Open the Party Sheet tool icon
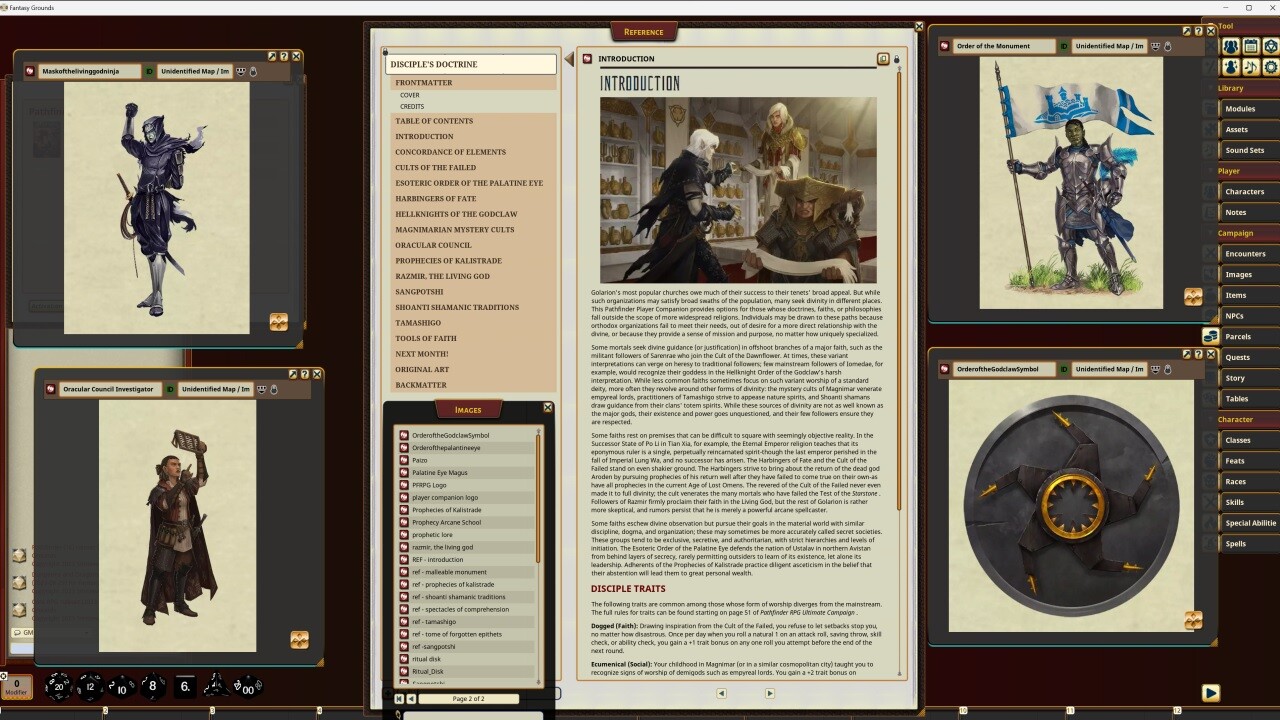Screen dimensions: 1280x720 tap(1231, 46)
